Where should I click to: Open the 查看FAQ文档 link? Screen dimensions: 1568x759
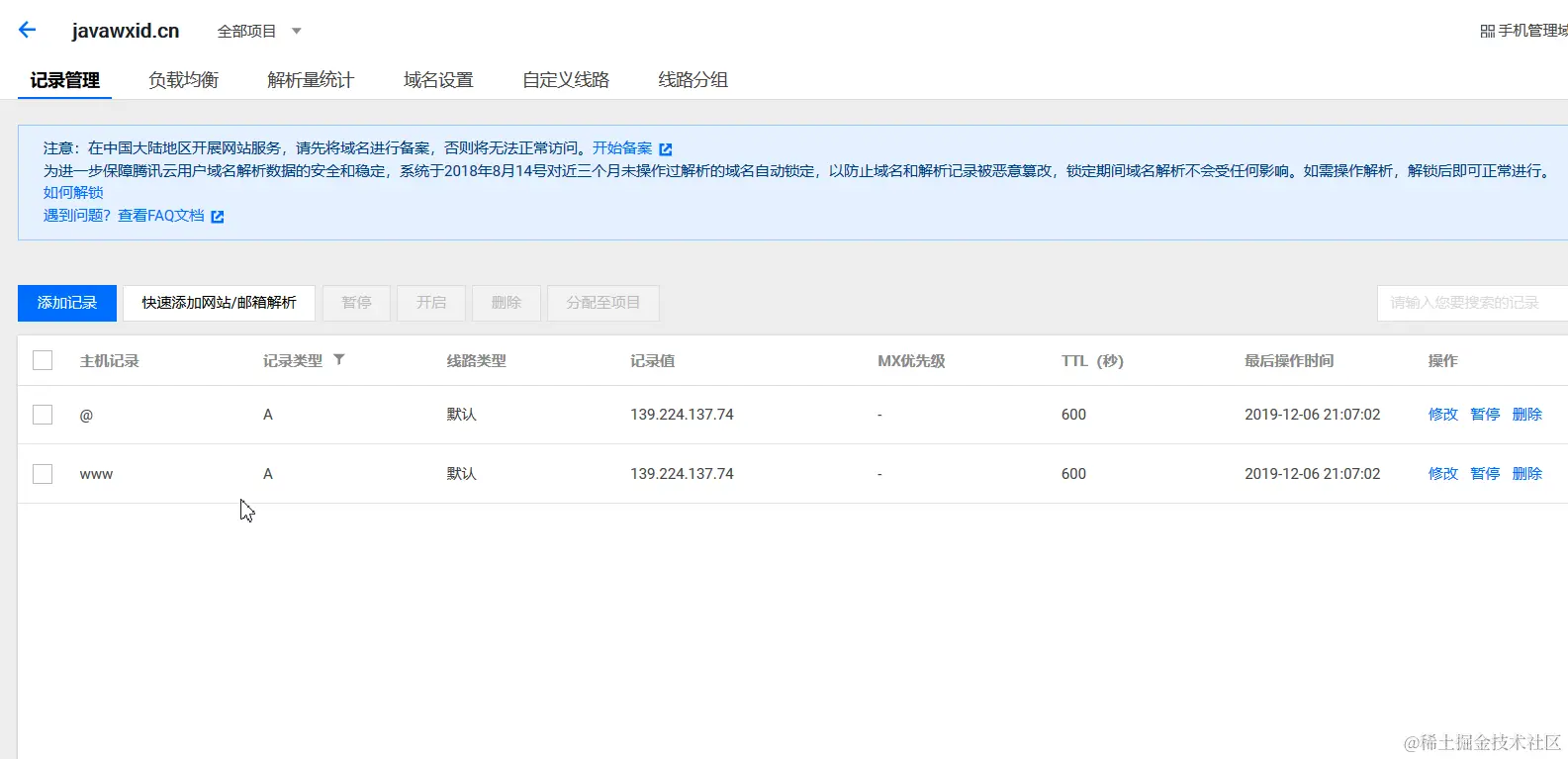[x=161, y=216]
